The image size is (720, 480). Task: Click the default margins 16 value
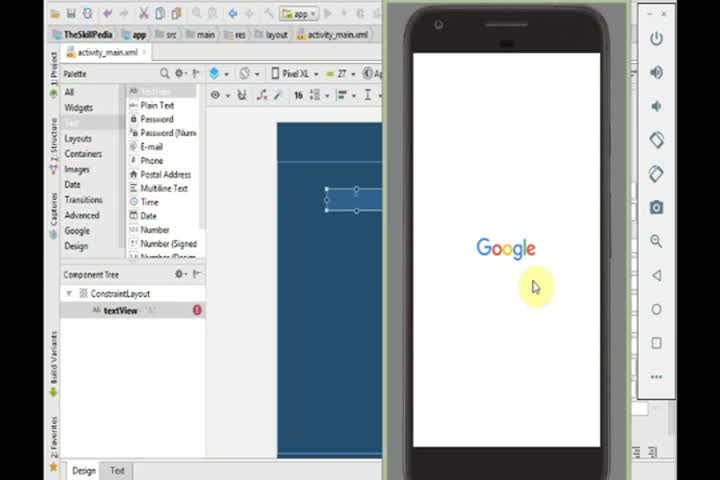[298, 95]
